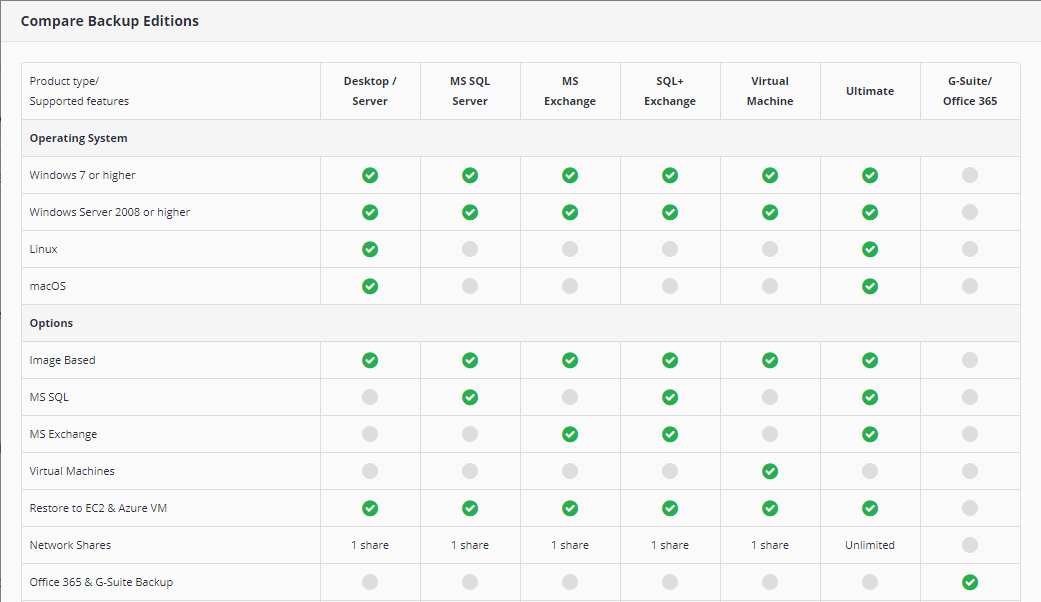This screenshot has height=602, width=1041.
Task: Click green check for macOS under Desktop / Server
Action: tap(370, 286)
